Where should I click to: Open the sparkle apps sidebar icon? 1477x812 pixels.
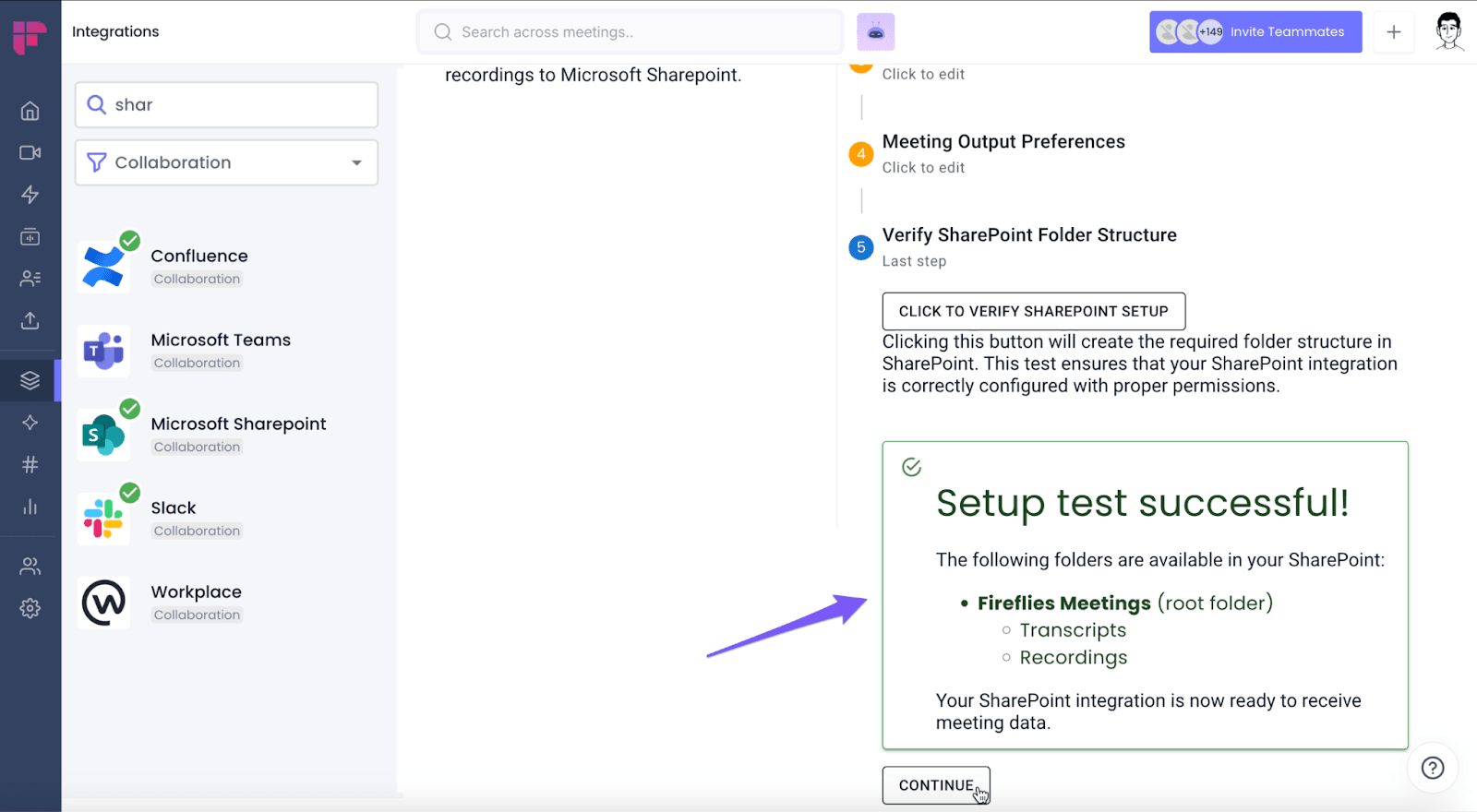click(30, 423)
